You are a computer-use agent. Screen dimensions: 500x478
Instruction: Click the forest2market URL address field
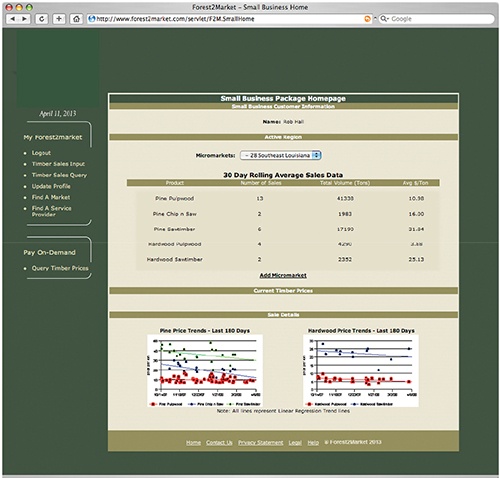click(230, 19)
